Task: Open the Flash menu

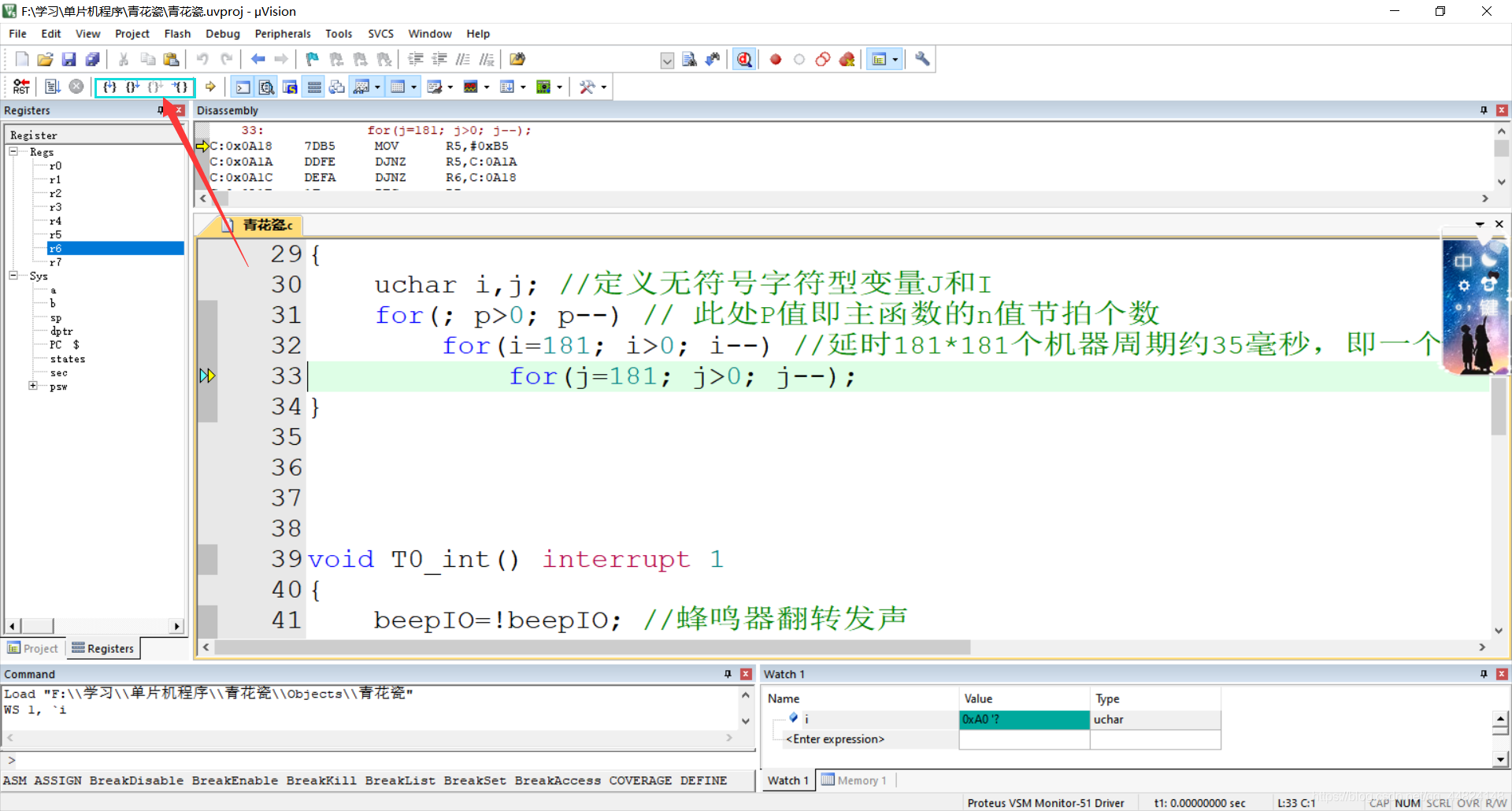Action: click(177, 34)
